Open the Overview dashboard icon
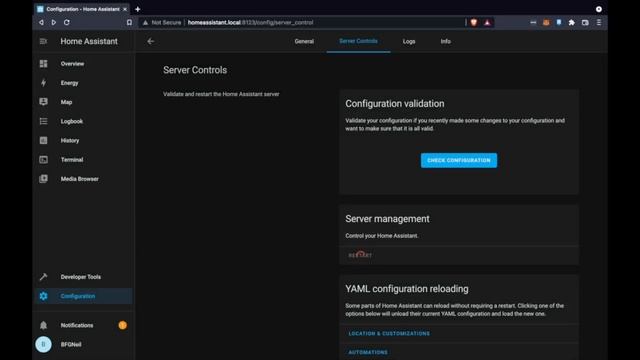 pos(43,64)
